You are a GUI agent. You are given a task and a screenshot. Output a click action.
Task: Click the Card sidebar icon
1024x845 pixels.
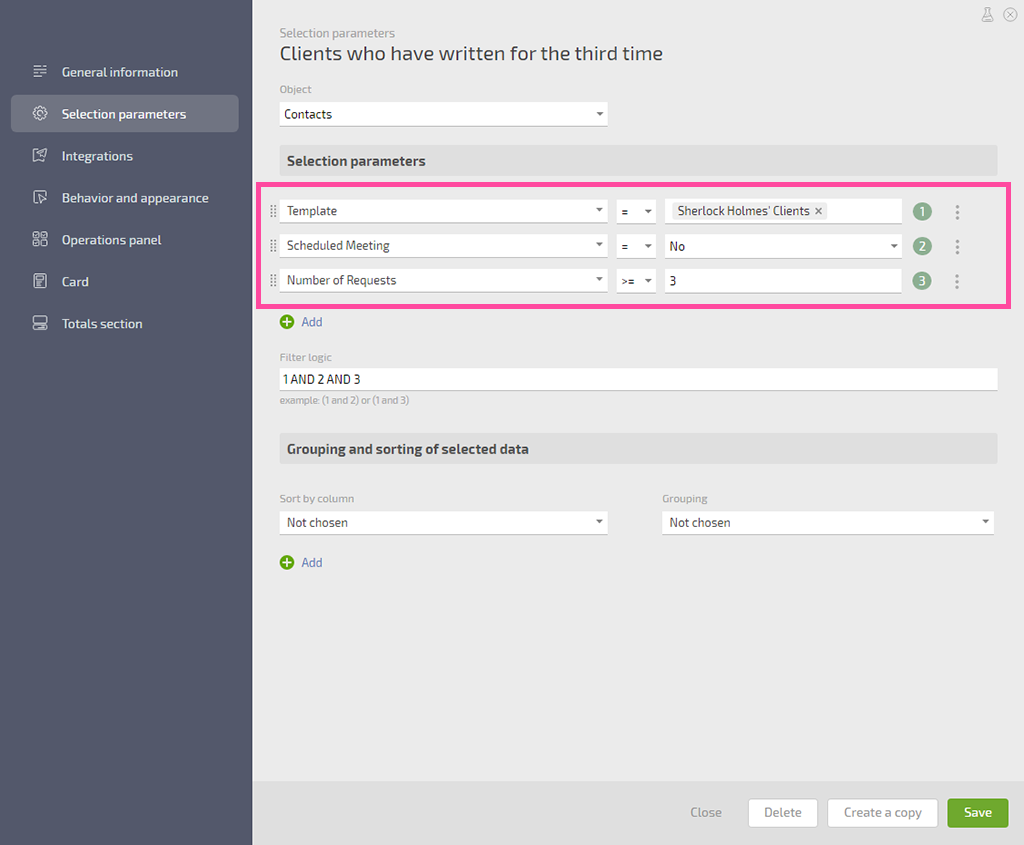[x=40, y=281]
